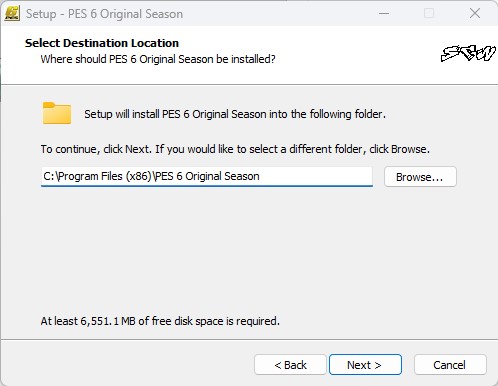Screen dimensions: 498x386
Task: Proceed with the Next button
Action: coord(365,365)
